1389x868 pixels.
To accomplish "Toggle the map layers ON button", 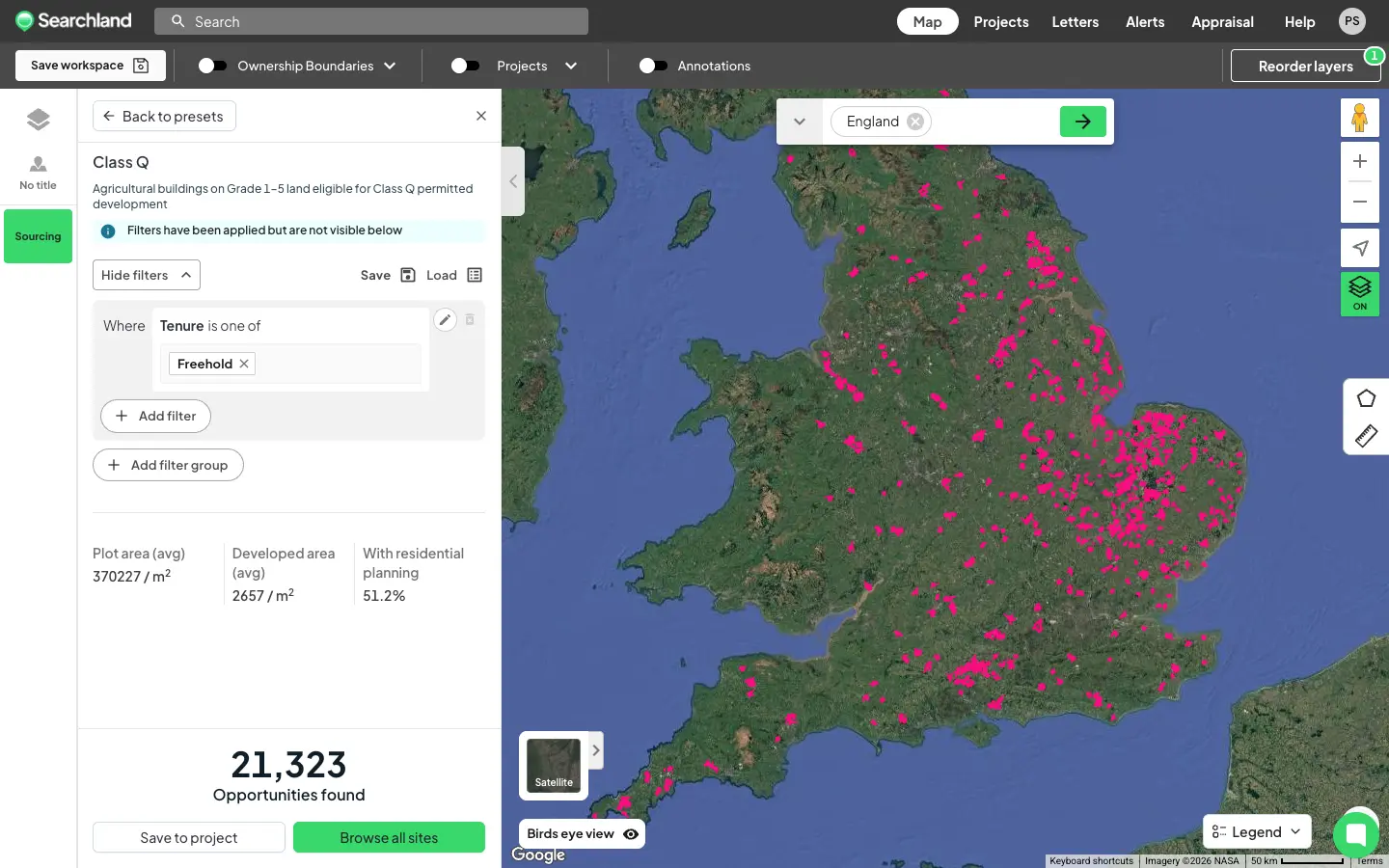I will pyautogui.click(x=1360, y=293).
